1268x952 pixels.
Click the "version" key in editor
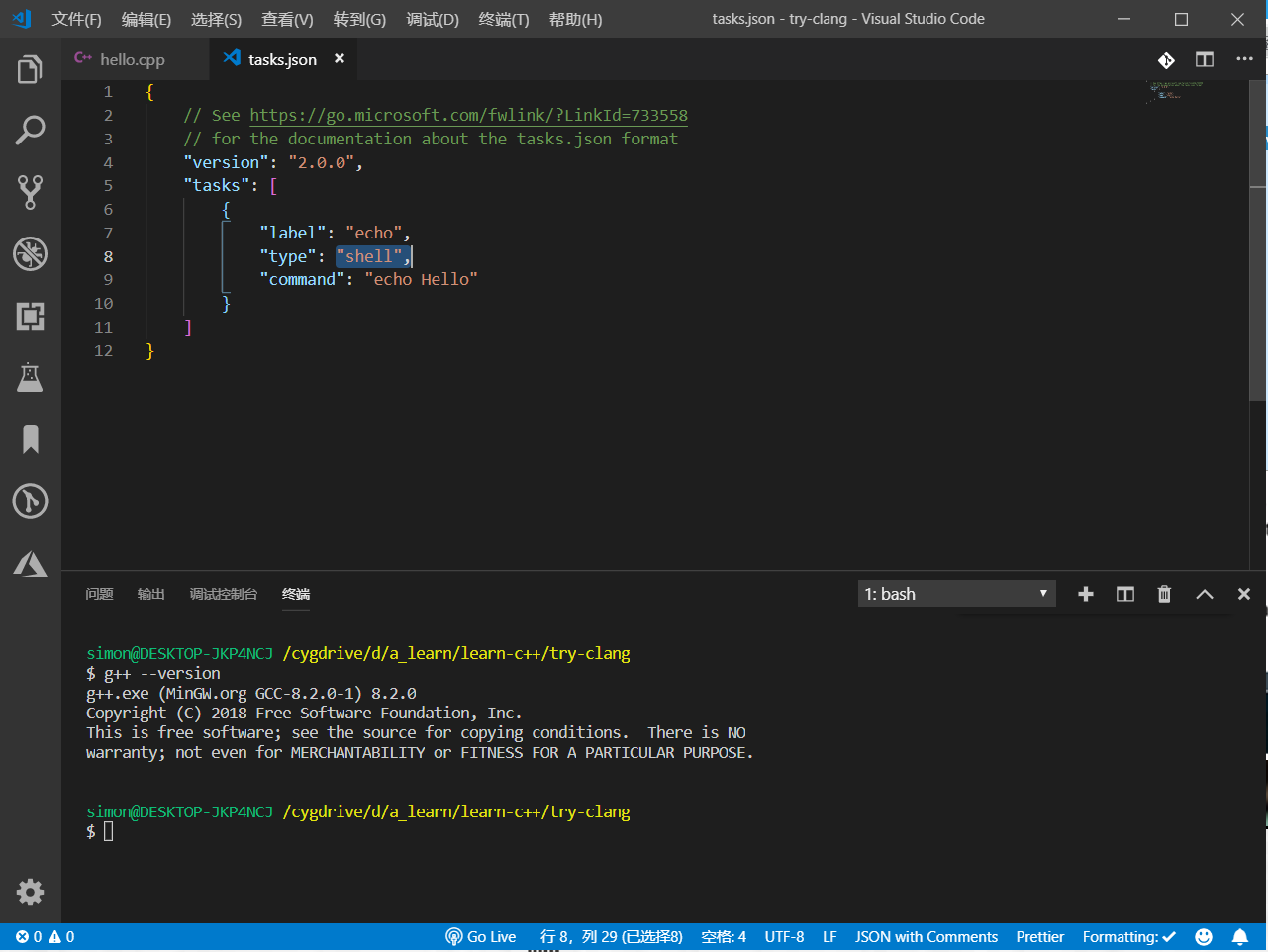[x=226, y=162]
